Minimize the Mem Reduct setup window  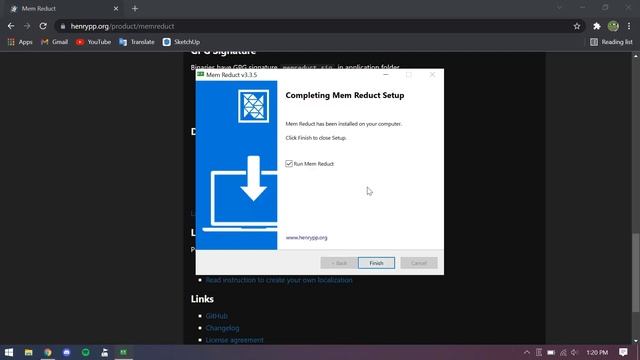(386, 75)
